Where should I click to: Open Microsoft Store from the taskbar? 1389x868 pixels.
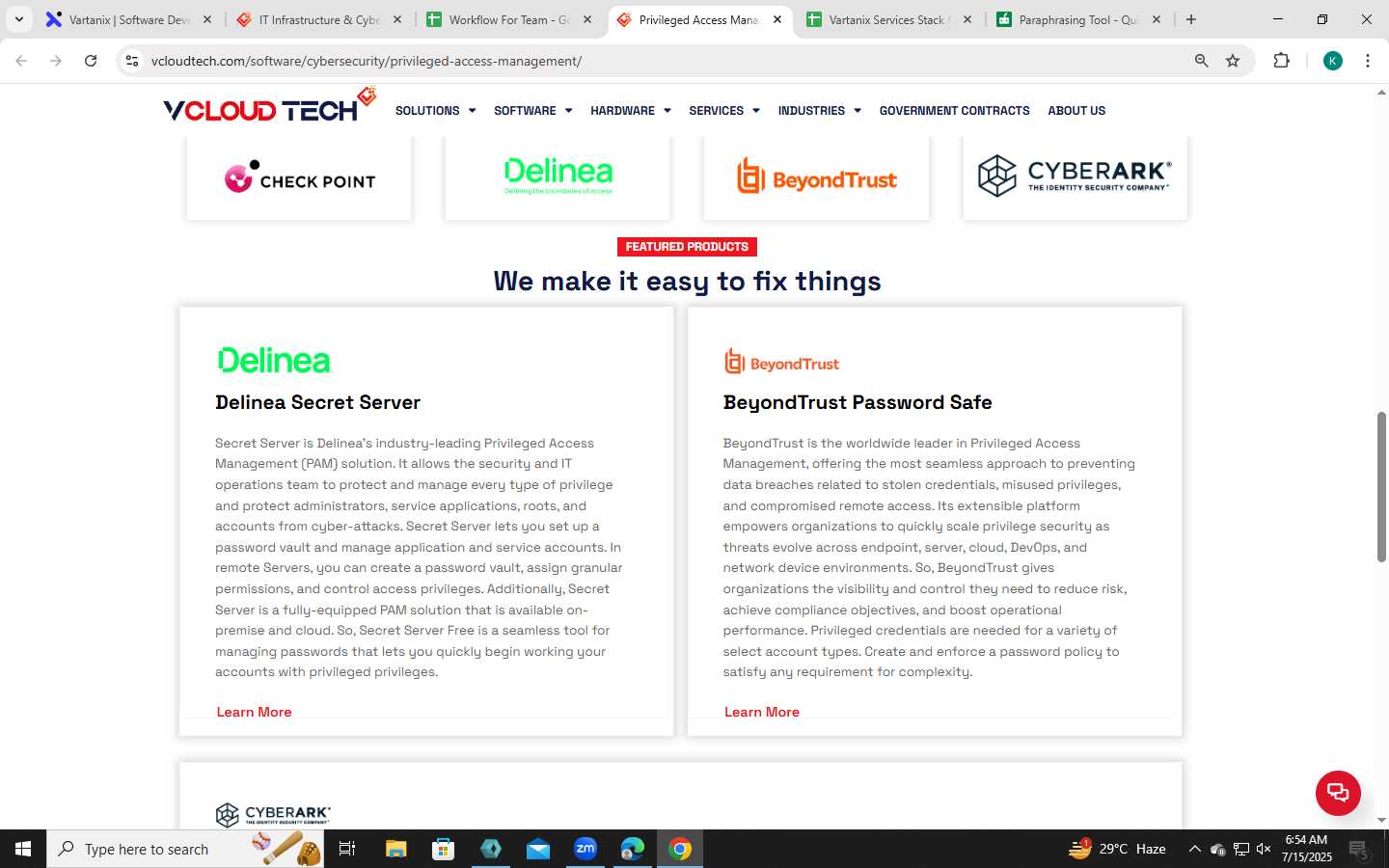443,849
